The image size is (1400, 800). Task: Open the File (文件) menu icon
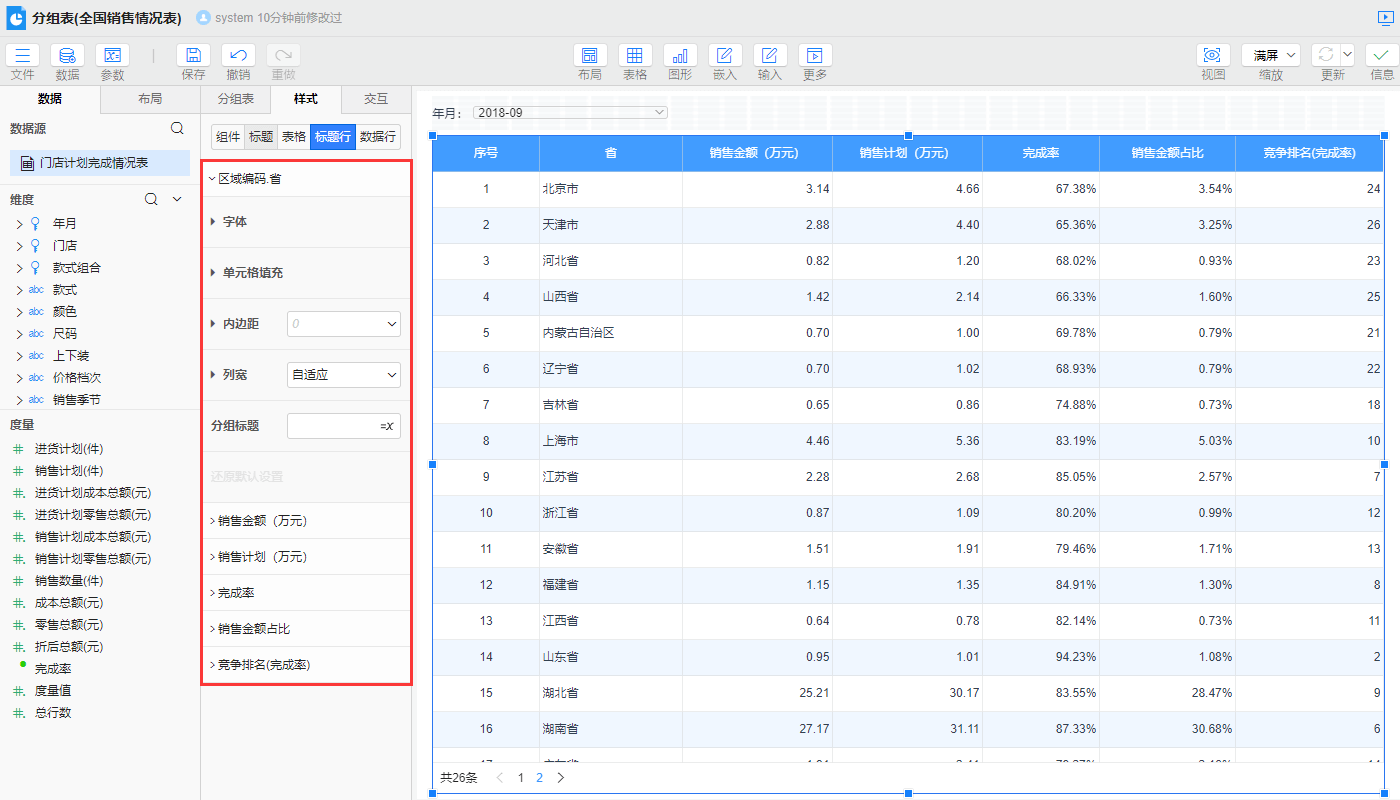[23, 56]
